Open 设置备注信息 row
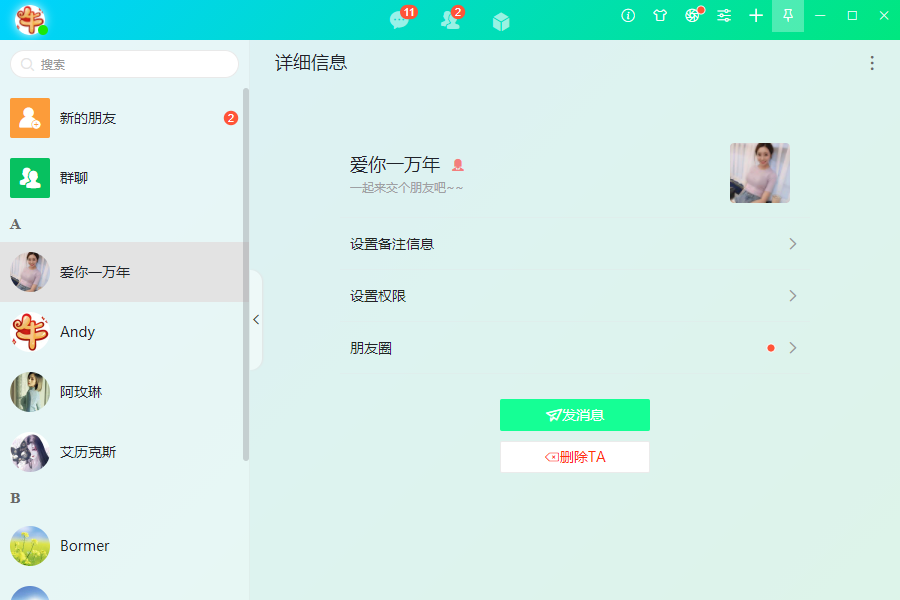 (574, 244)
